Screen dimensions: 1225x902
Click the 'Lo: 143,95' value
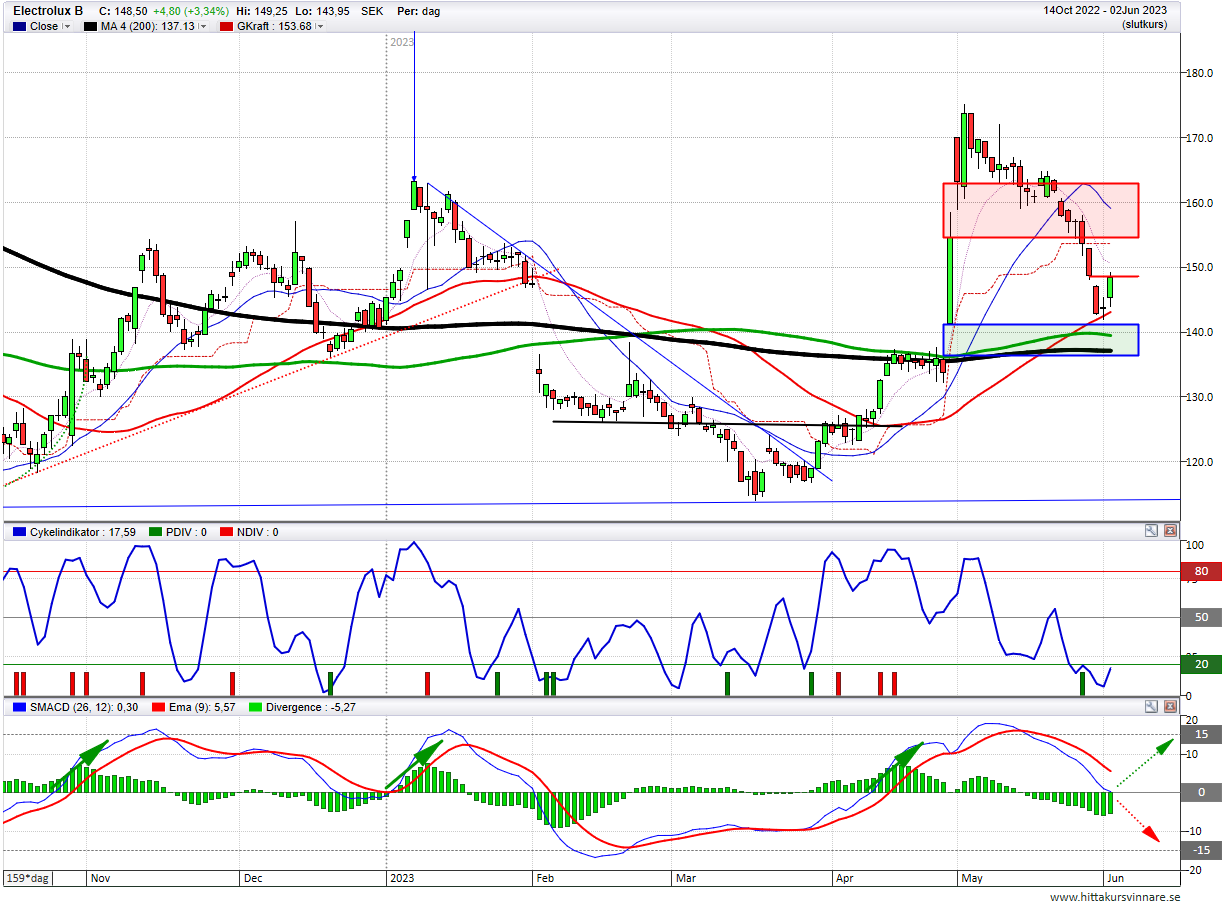321,11
